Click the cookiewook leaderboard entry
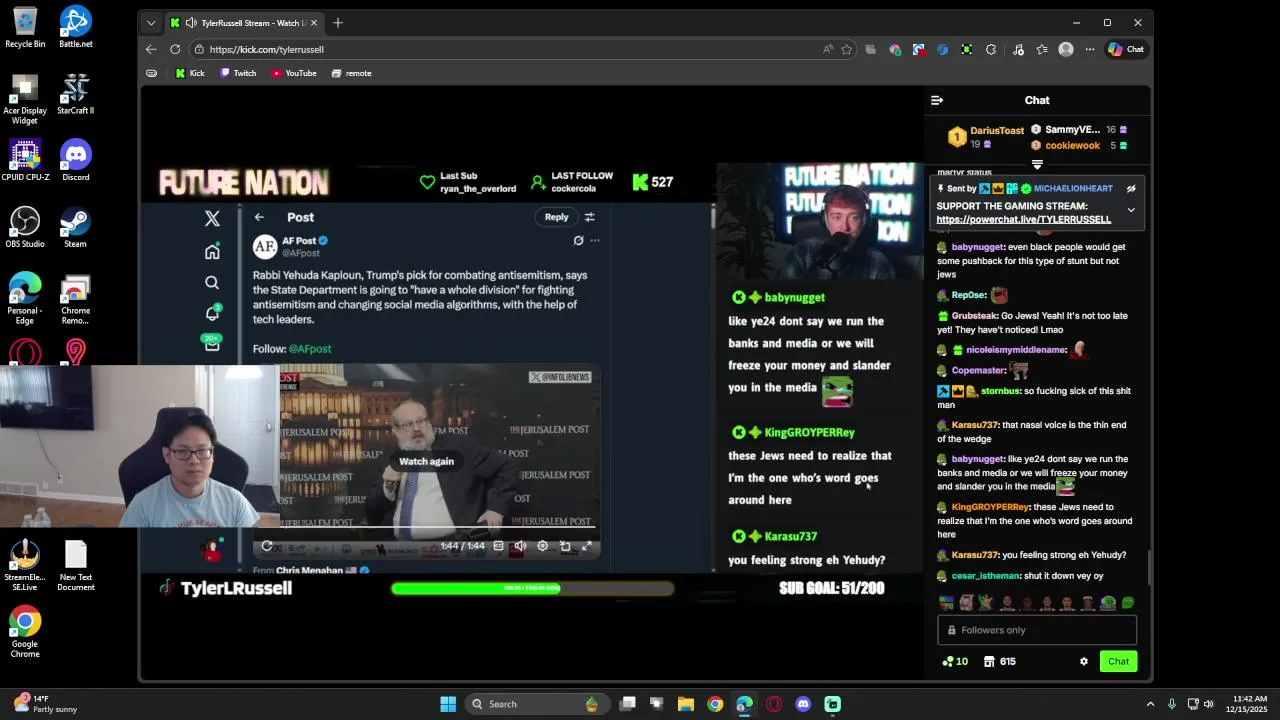The width and height of the screenshot is (1280, 720). click(x=1072, y=146)
